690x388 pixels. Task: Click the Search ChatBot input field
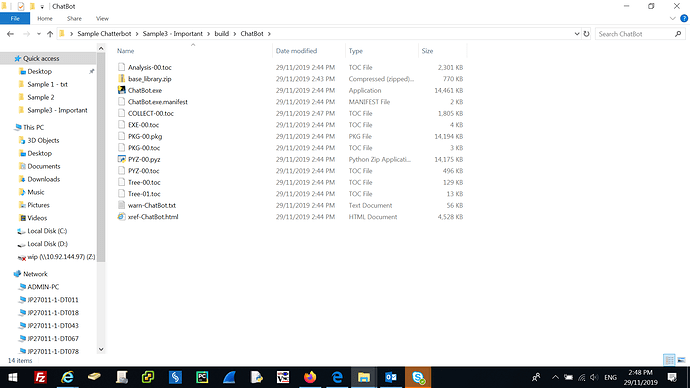tap(635, 34)
